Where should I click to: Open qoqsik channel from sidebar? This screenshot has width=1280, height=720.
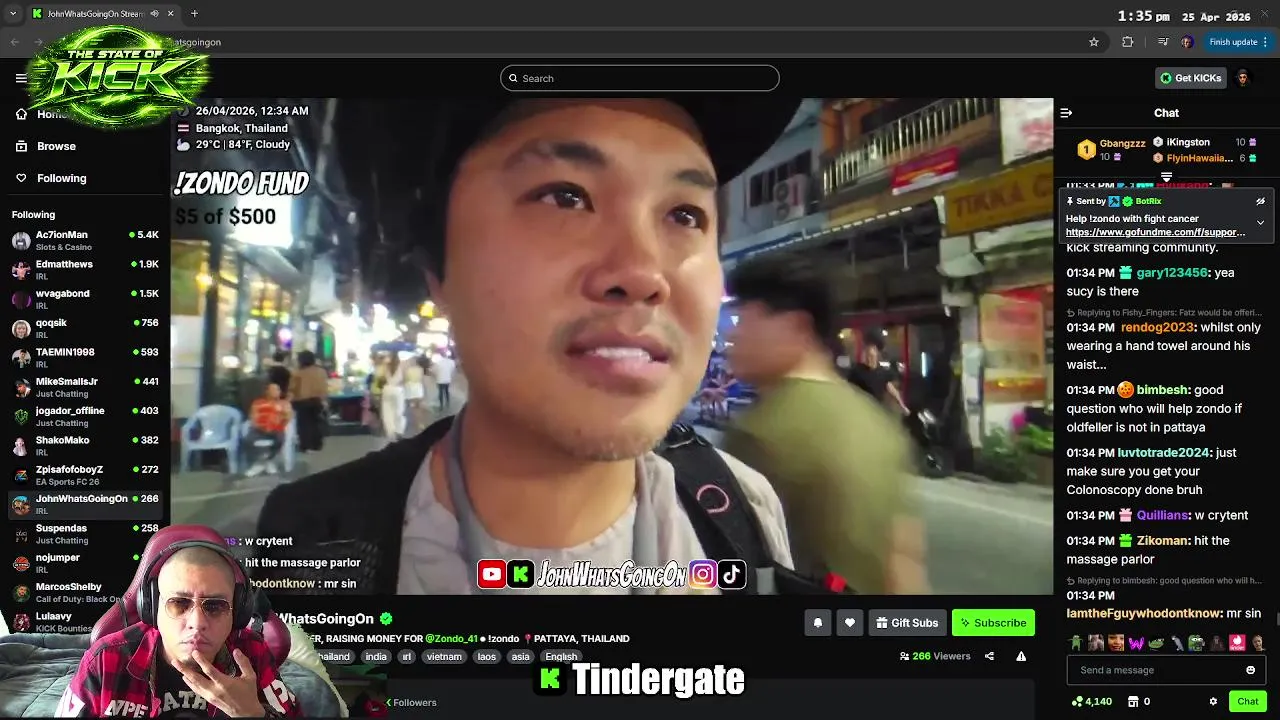pos(85,328)
